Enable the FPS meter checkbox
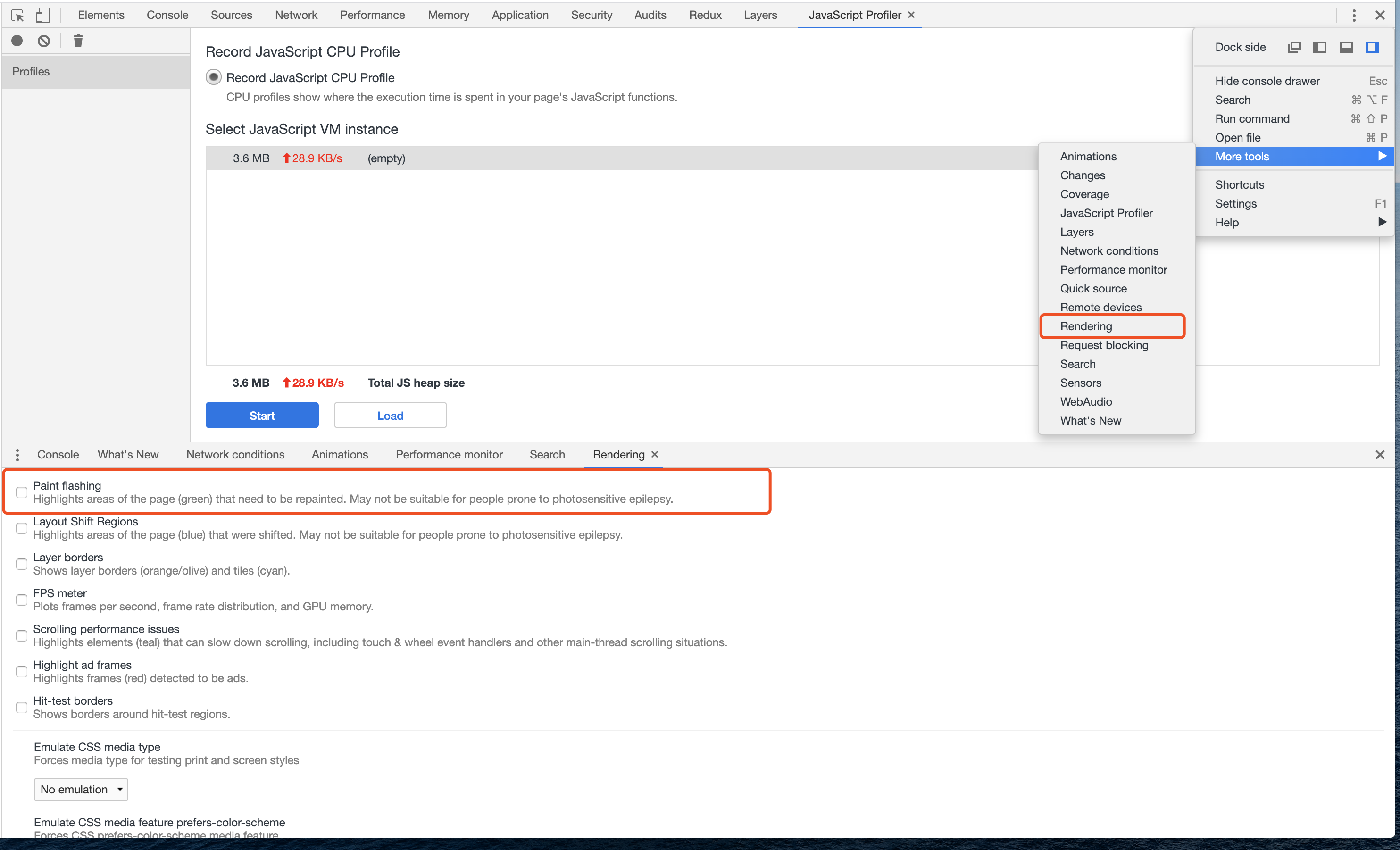1400x850 pixels. pyautogui.click(x=22, y=600)
